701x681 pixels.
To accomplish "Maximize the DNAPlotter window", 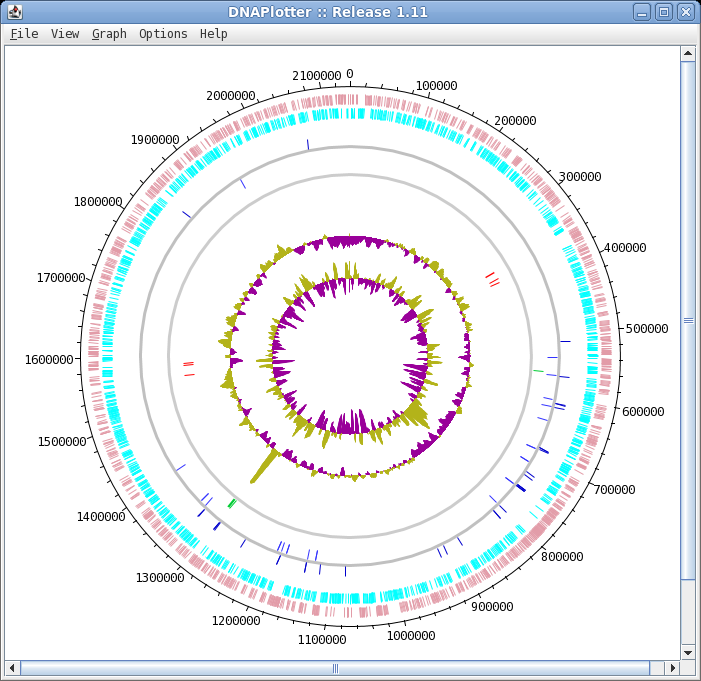I will [x=663, y=12].
